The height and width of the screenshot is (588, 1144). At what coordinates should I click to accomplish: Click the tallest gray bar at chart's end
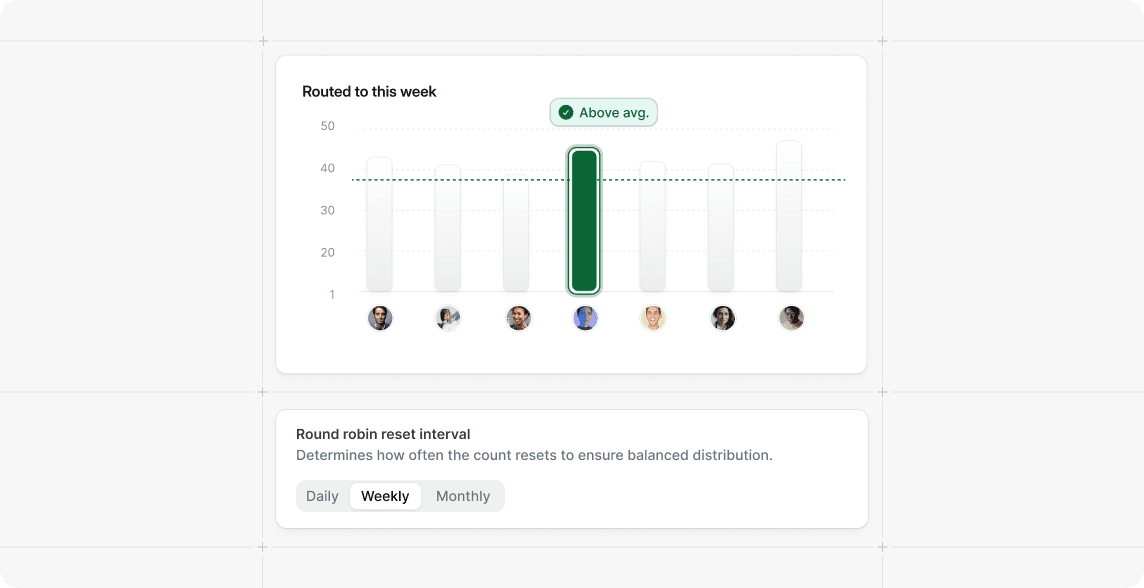[789, 216]
